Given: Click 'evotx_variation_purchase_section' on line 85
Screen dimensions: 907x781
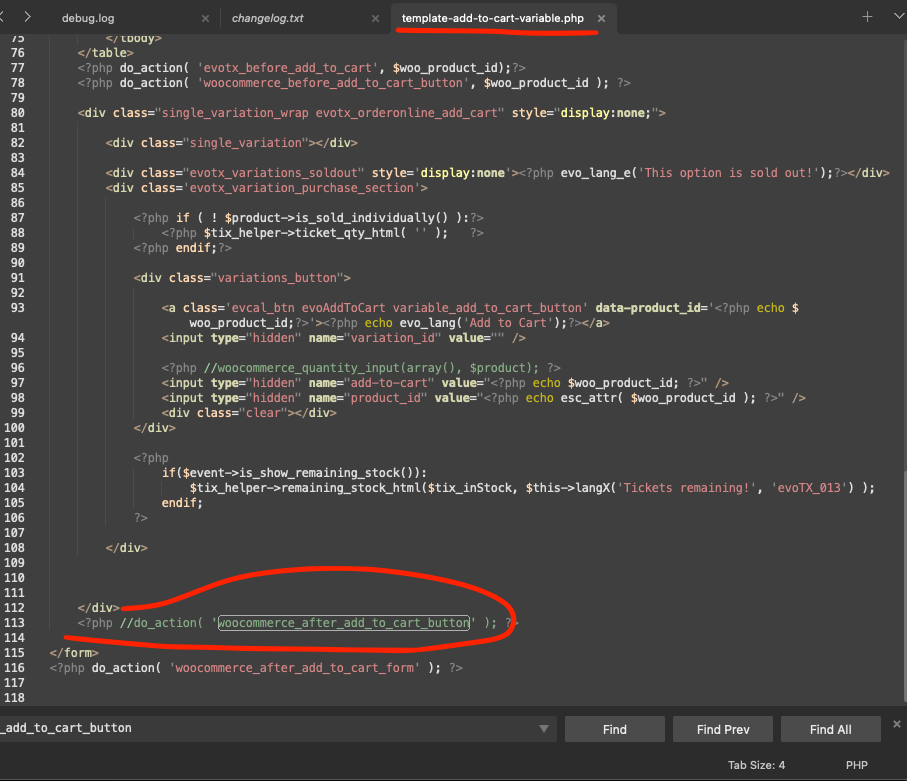Looking at the screenshot, I should (x=302, y=188).
